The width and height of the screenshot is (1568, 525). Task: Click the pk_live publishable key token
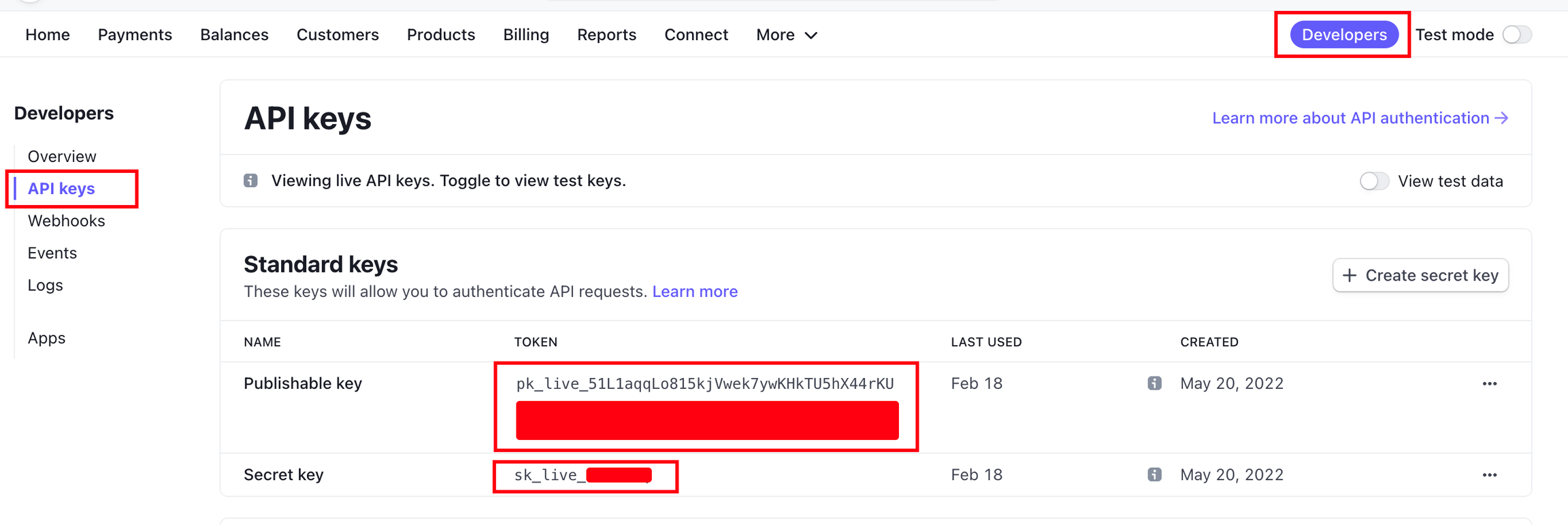(x=705, y=384)
